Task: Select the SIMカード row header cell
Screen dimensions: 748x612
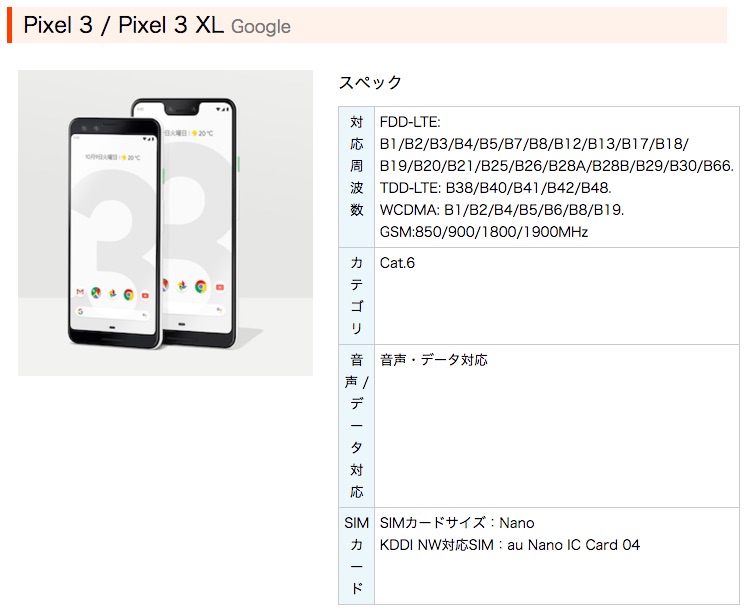Action: (x=357, y=556)
